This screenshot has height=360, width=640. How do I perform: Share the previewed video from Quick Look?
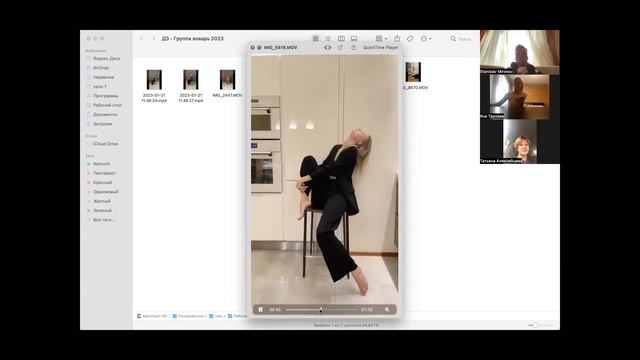(x=354, y=48)
